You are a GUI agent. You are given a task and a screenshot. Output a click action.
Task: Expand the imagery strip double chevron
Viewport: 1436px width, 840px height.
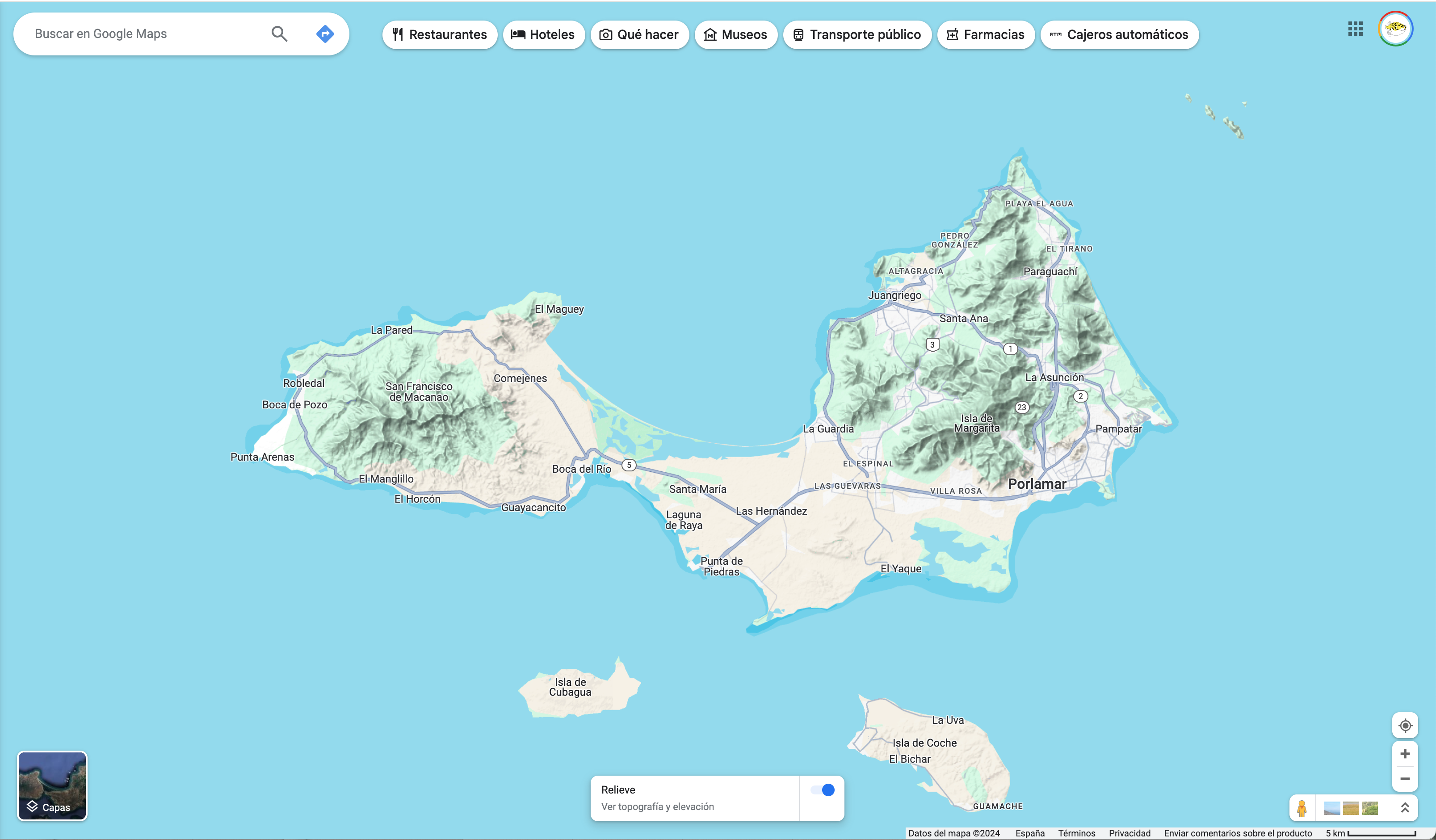(x=1405, y=808)
